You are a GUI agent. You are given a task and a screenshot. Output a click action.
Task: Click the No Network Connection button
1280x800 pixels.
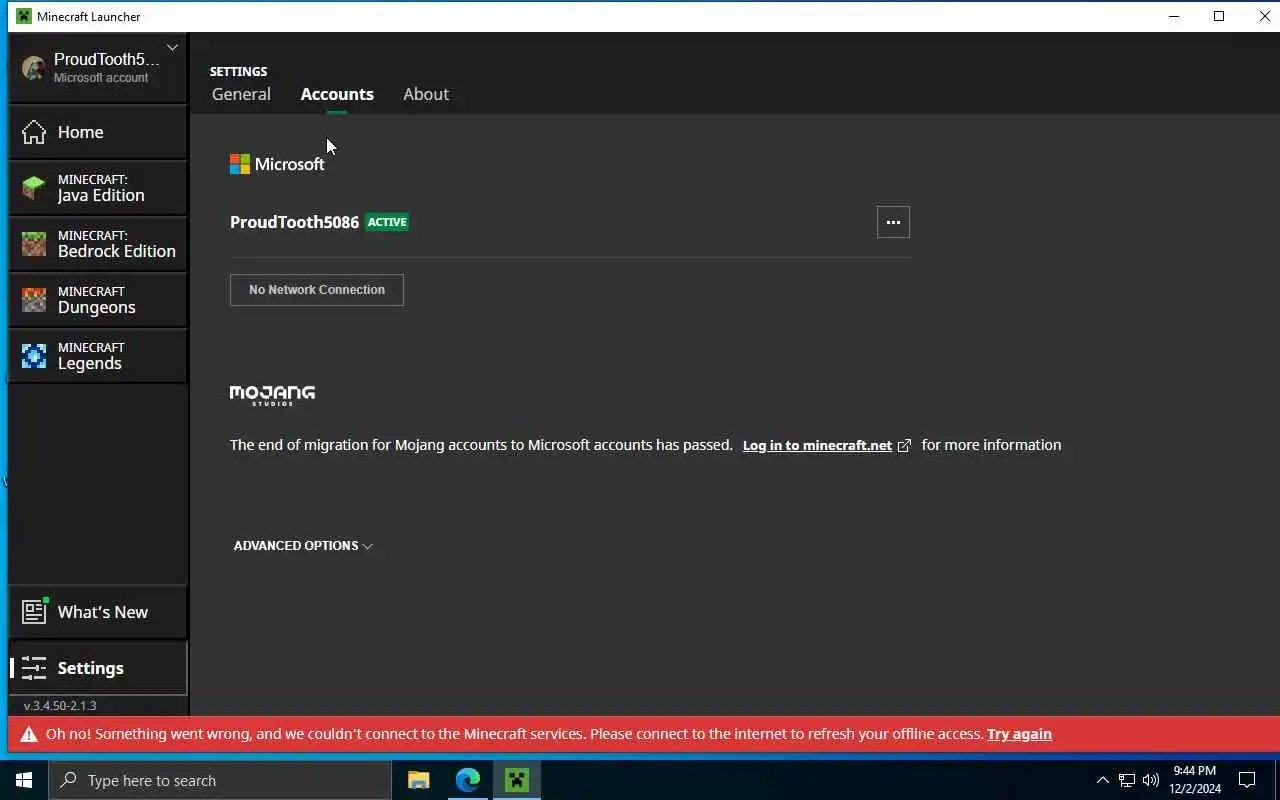pos(317,290)
